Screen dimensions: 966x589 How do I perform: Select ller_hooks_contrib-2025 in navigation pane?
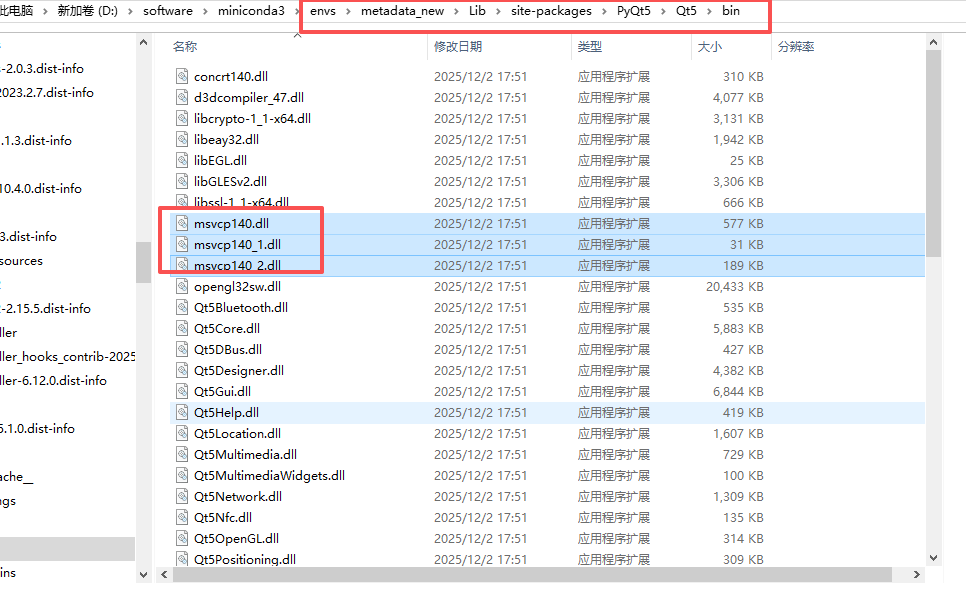[68, 357]
